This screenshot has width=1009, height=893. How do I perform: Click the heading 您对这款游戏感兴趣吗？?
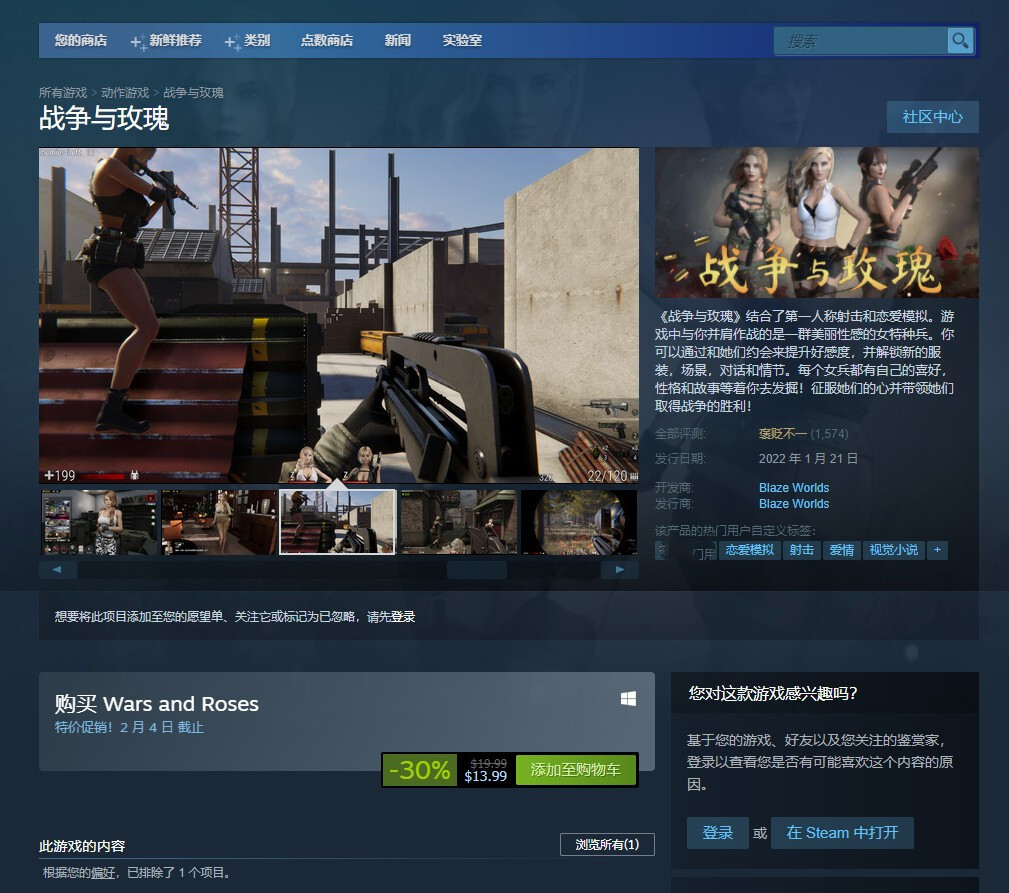coord(773,693)
